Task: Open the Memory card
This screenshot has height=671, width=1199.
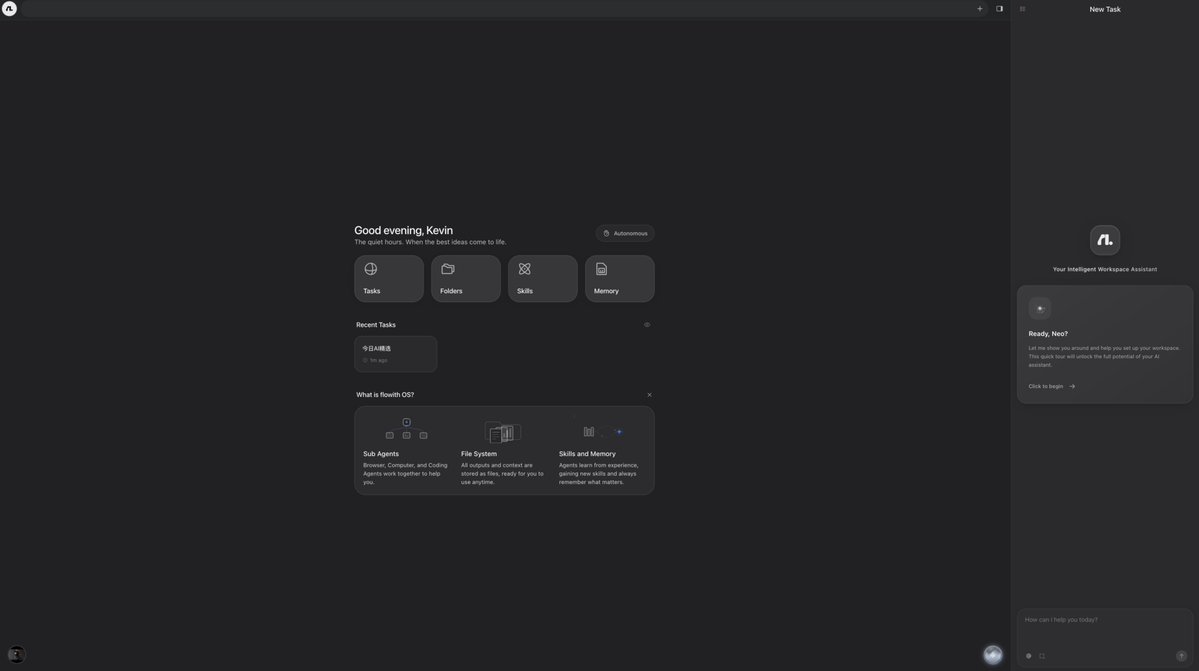Action: point(619,278)
